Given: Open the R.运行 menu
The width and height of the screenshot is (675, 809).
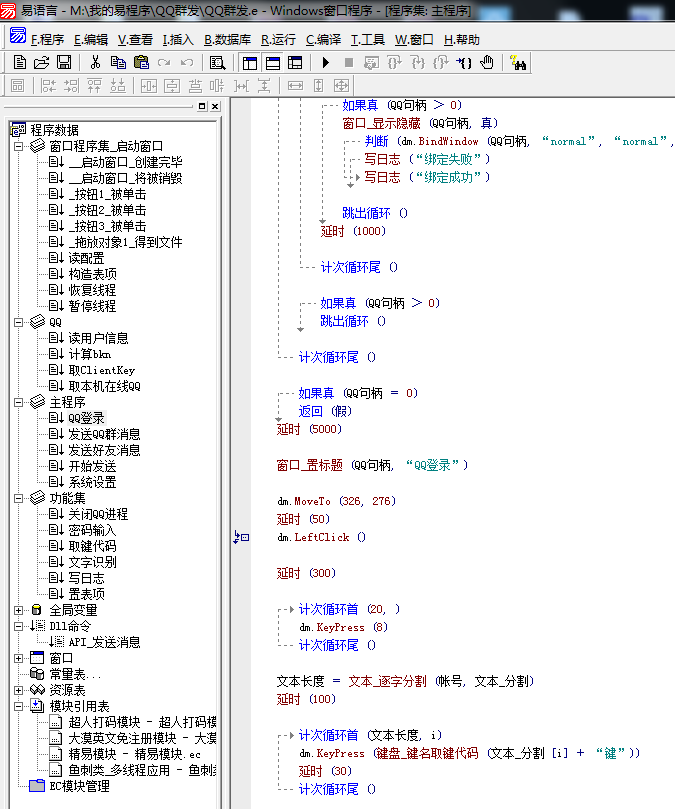Looking at the screenshot, I should (x=278, y=40).
